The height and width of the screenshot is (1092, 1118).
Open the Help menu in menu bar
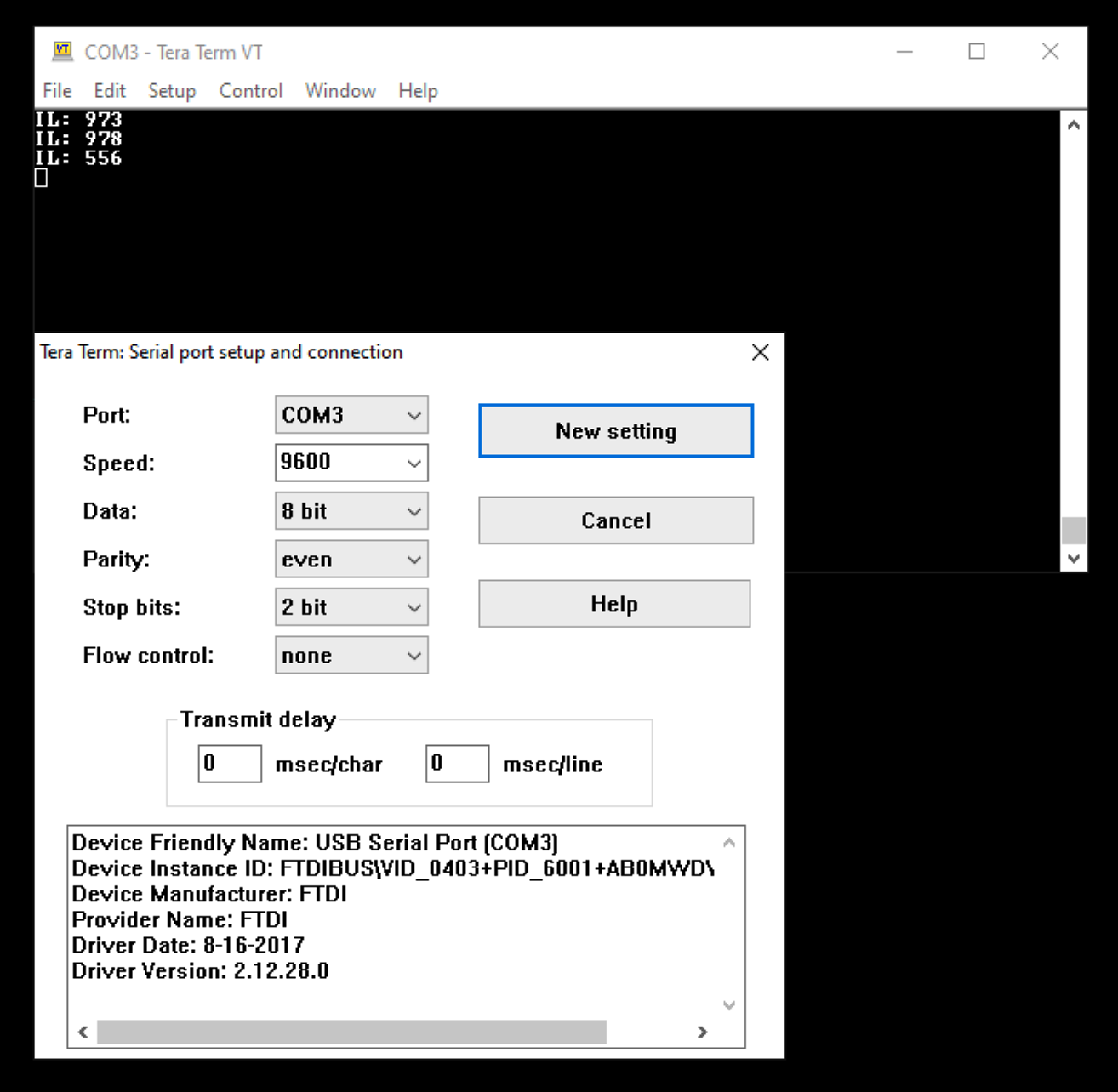point(418,90)
